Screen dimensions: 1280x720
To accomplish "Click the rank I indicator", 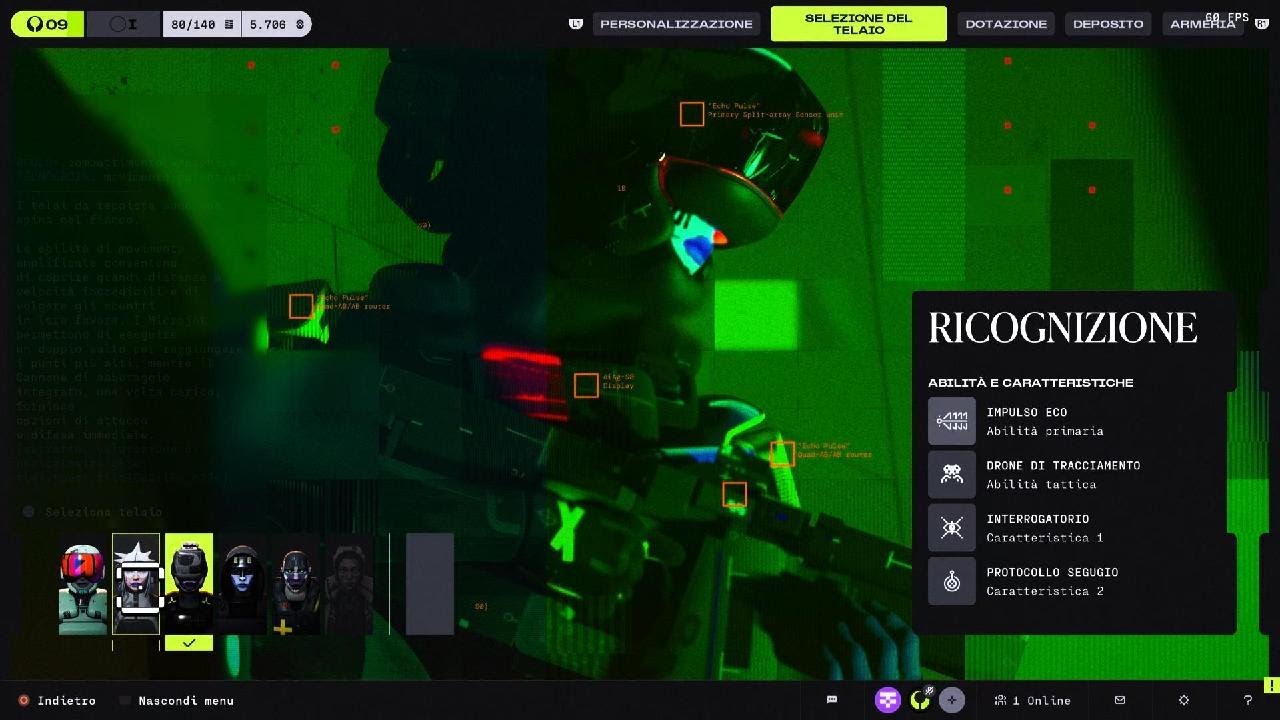I will [x=123, y=24].
